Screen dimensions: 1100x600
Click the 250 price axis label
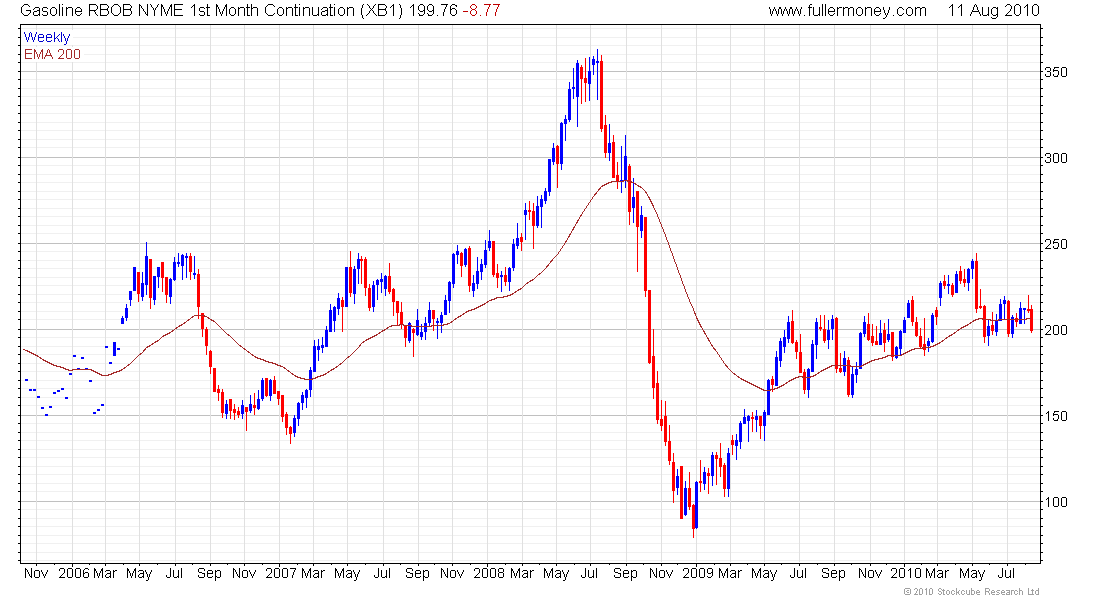pyautogui.click(x=1056, y=244)
